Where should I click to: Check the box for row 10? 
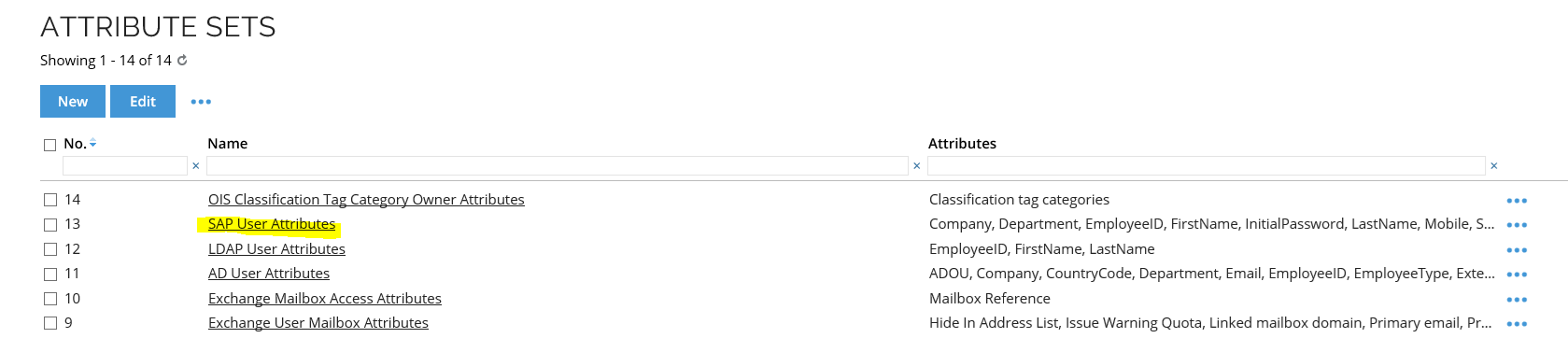point(50,299)
